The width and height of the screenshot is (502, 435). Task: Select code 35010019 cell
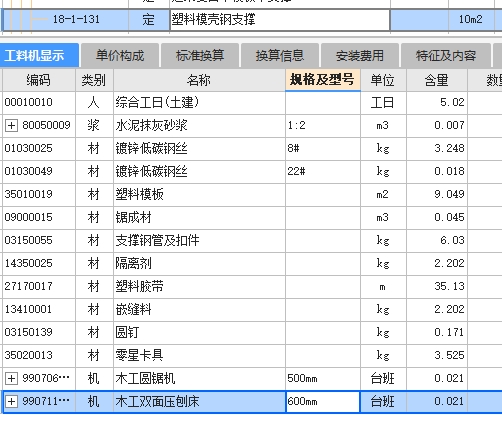click(x=39, y=194)
